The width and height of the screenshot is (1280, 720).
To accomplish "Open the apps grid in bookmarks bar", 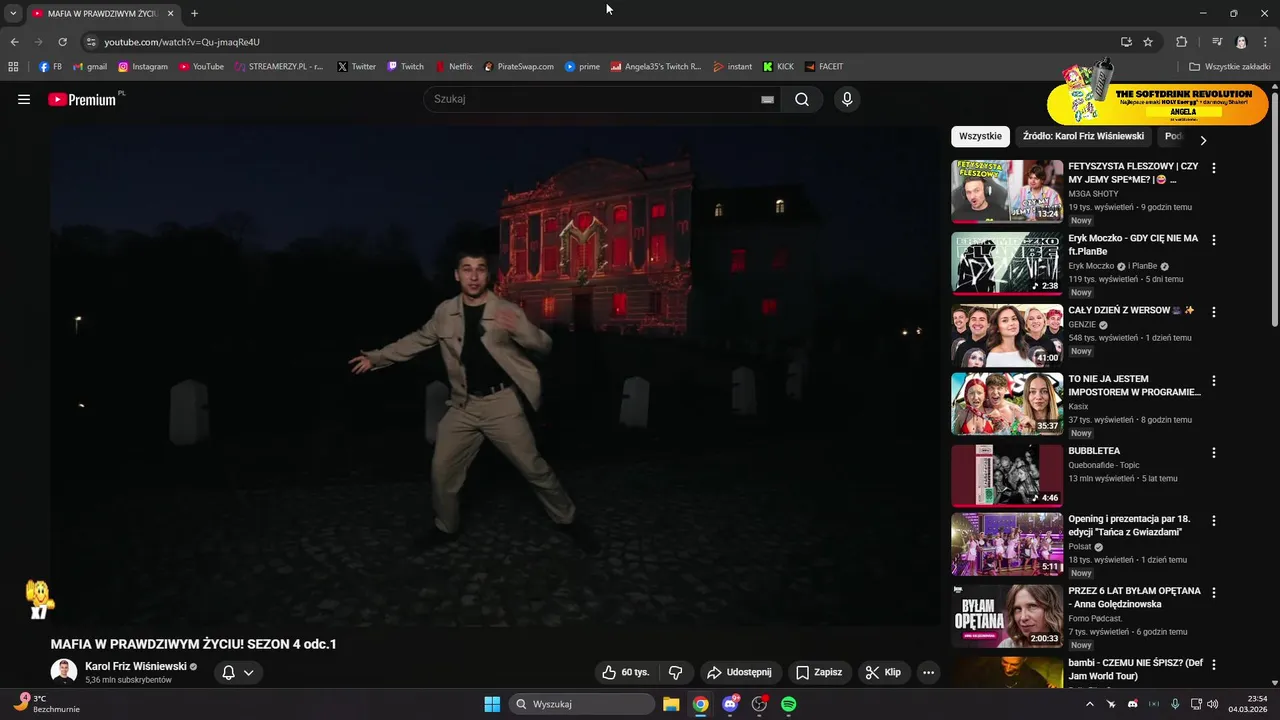I will point(13,67).
